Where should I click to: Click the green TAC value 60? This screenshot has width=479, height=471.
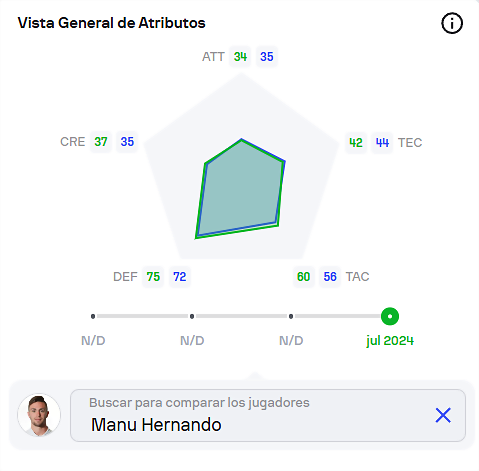point(303,277)
